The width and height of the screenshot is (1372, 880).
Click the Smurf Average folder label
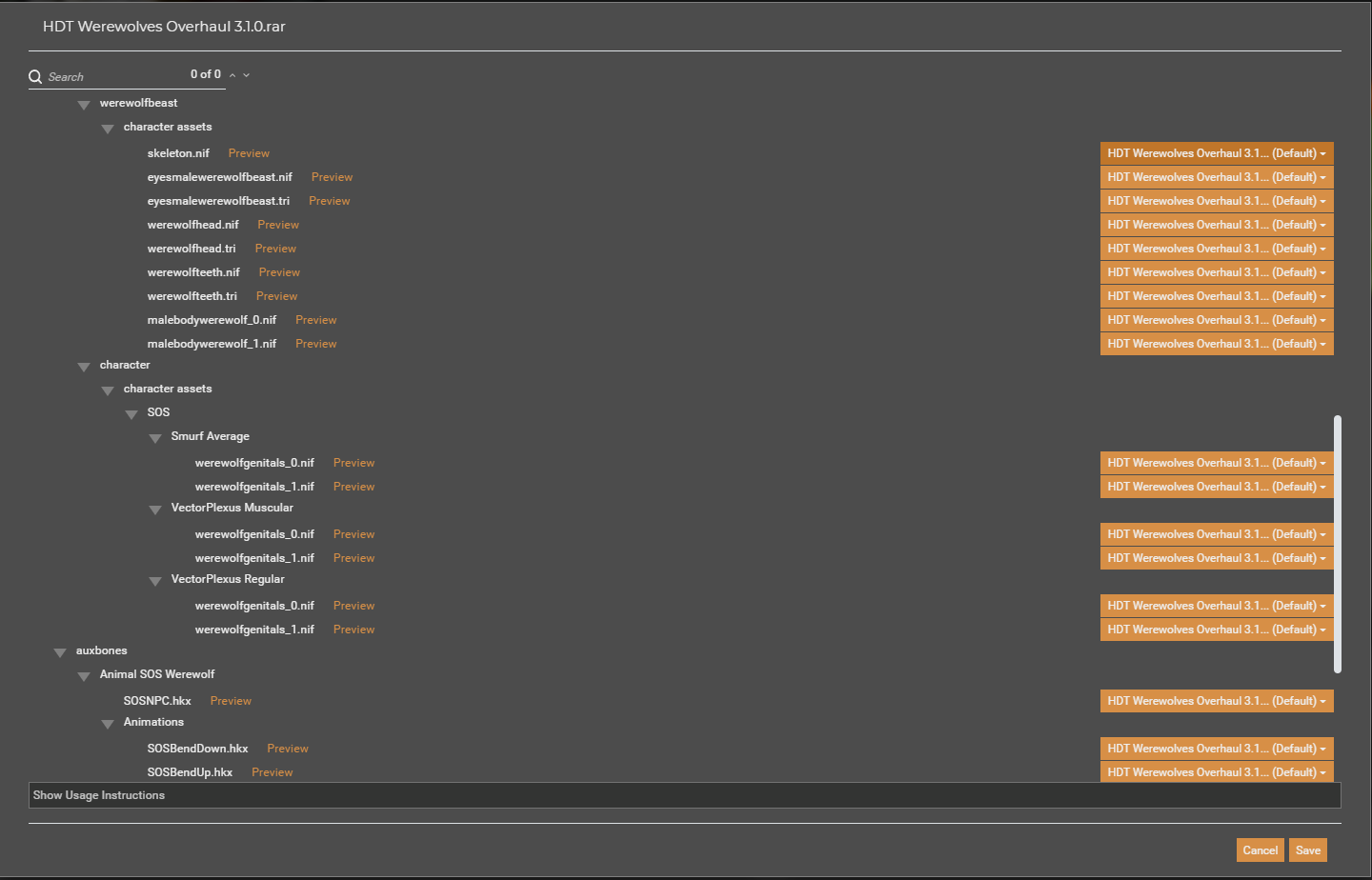click(x=210, y=436)
